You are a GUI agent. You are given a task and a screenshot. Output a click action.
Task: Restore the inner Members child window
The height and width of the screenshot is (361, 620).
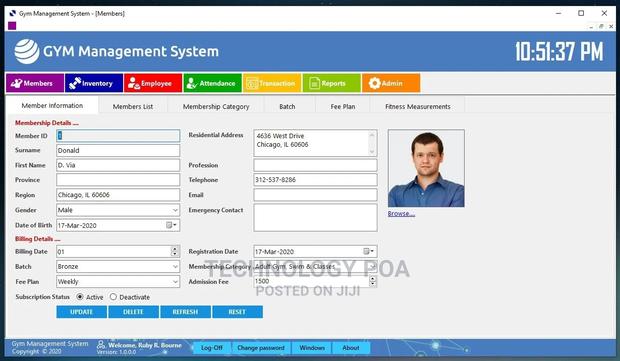(x=601, y=26)
